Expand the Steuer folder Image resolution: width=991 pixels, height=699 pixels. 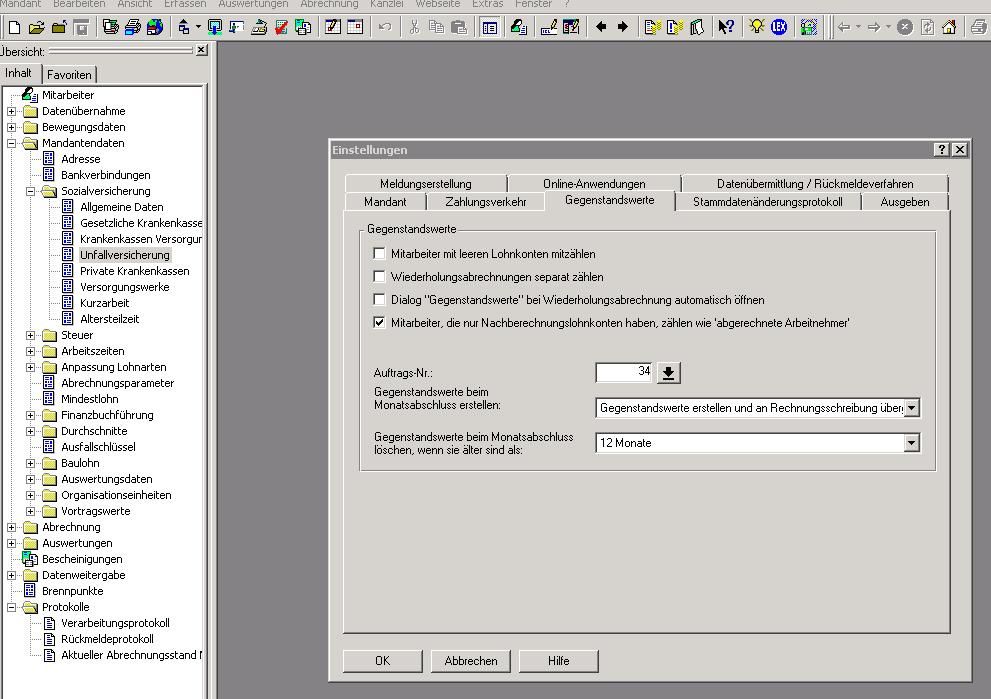tap(30, 335)
